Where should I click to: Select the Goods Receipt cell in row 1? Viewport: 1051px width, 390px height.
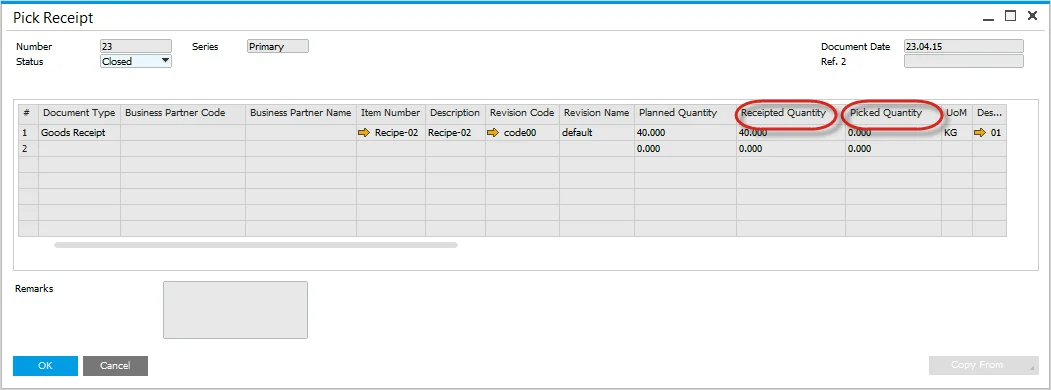[x=80, y=133]
